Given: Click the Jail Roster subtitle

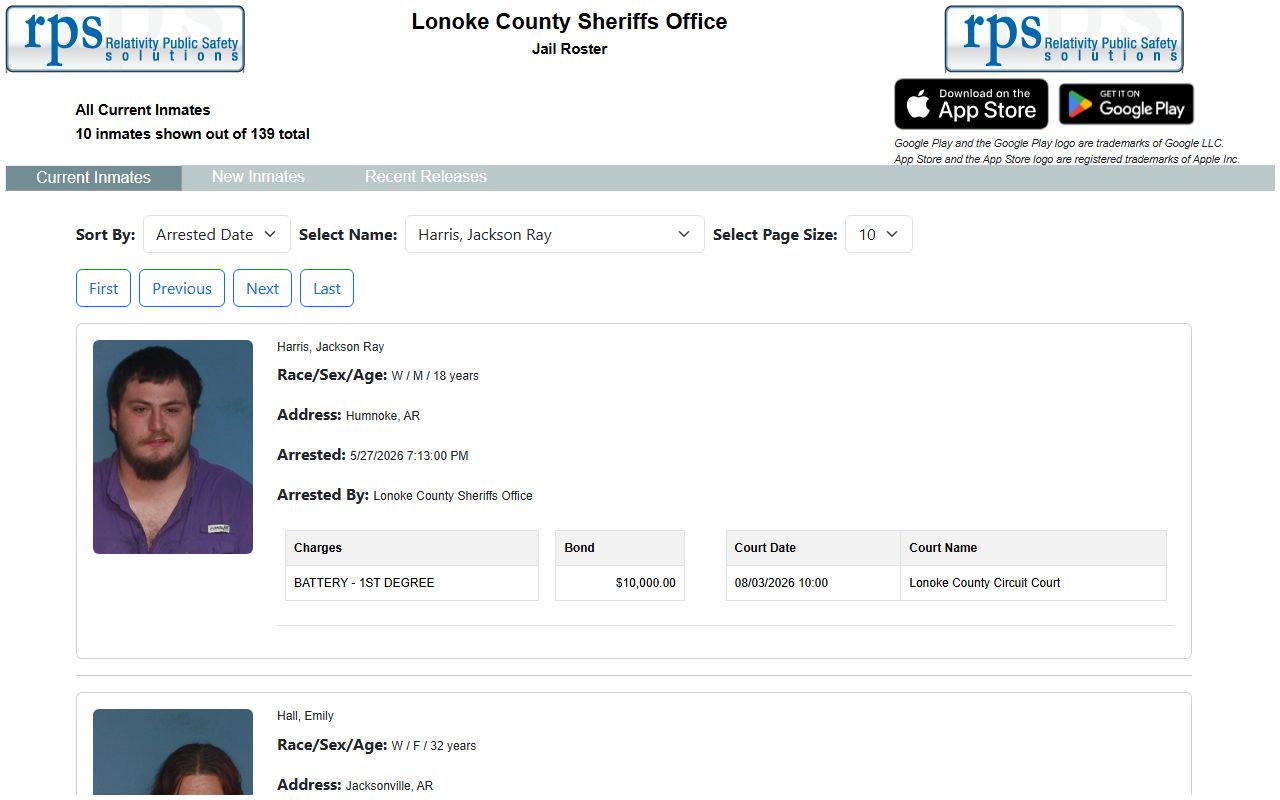Looking at the screenshot, I should pos(569,49).
